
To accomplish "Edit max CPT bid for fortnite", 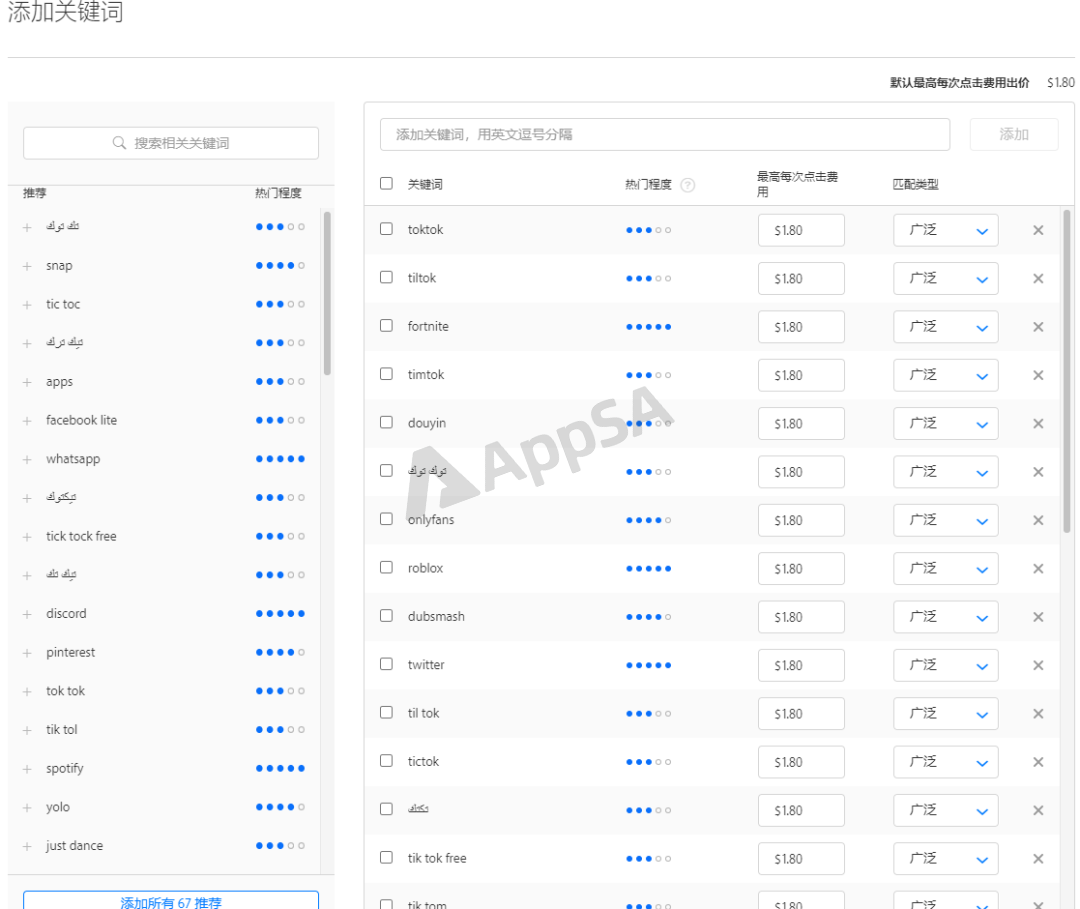I will coord(801,326).
